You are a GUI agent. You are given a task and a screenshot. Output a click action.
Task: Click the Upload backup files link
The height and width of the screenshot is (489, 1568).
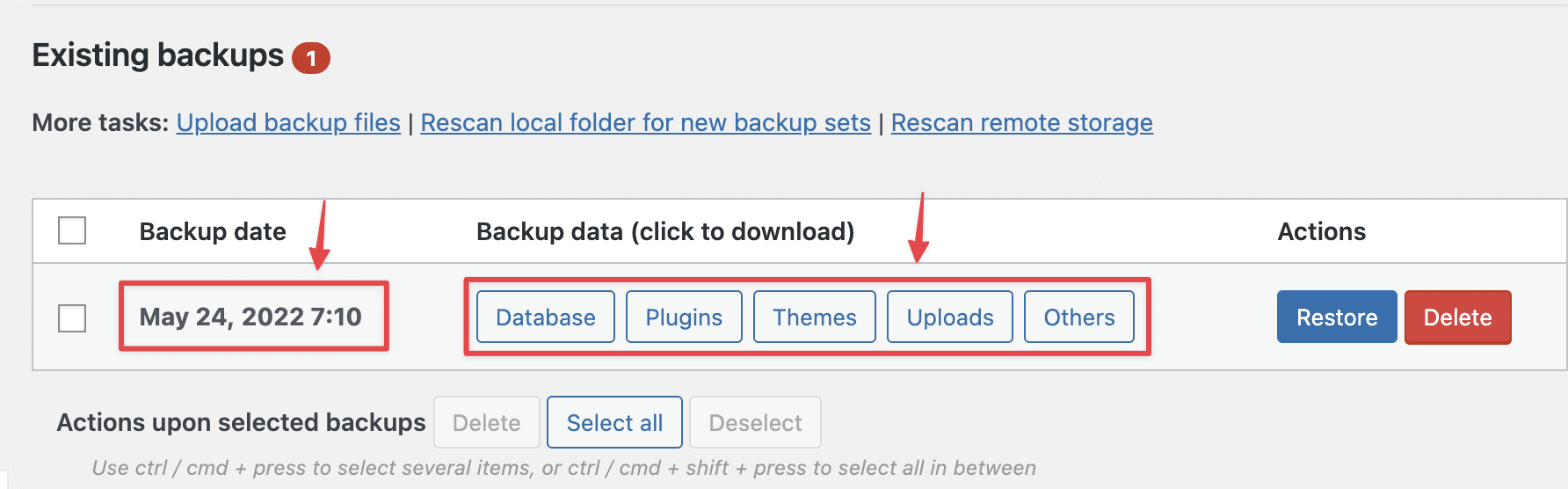pos(288,123)
